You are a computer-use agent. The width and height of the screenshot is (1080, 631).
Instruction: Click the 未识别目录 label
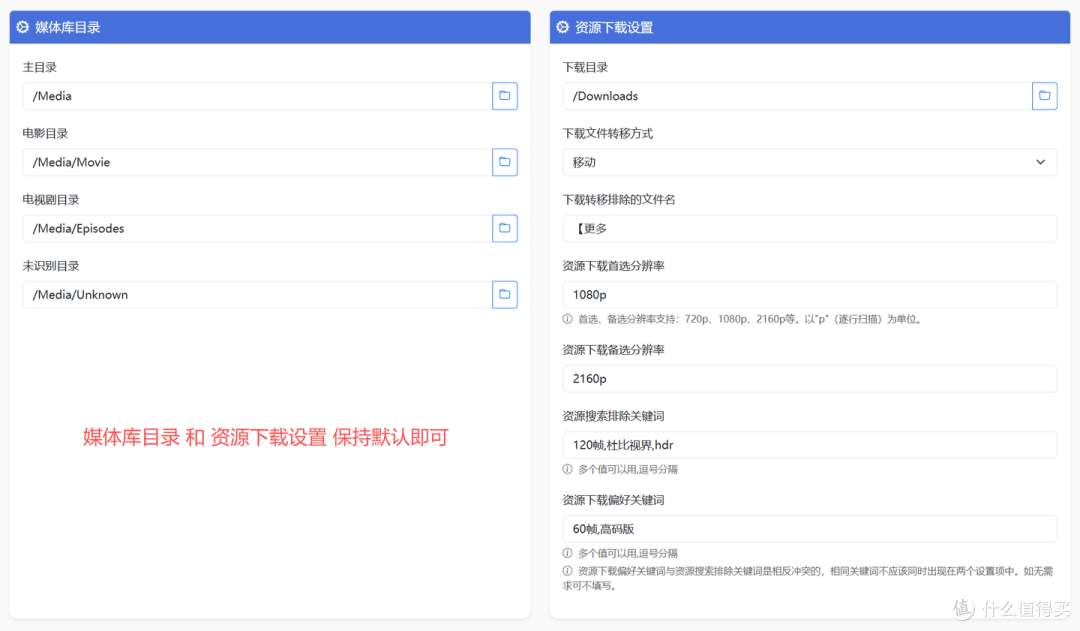pyautogui.click(x=51, y=266)
